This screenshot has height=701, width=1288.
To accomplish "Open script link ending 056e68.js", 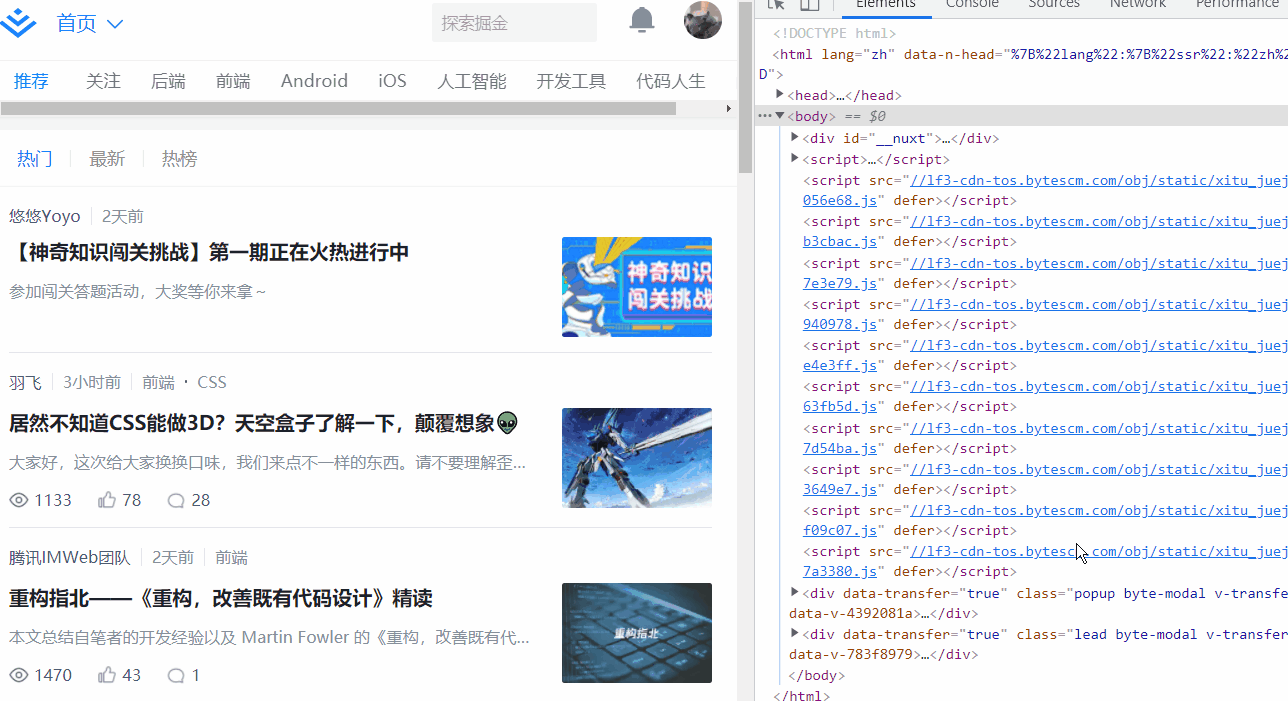I will tap(840, 200).
